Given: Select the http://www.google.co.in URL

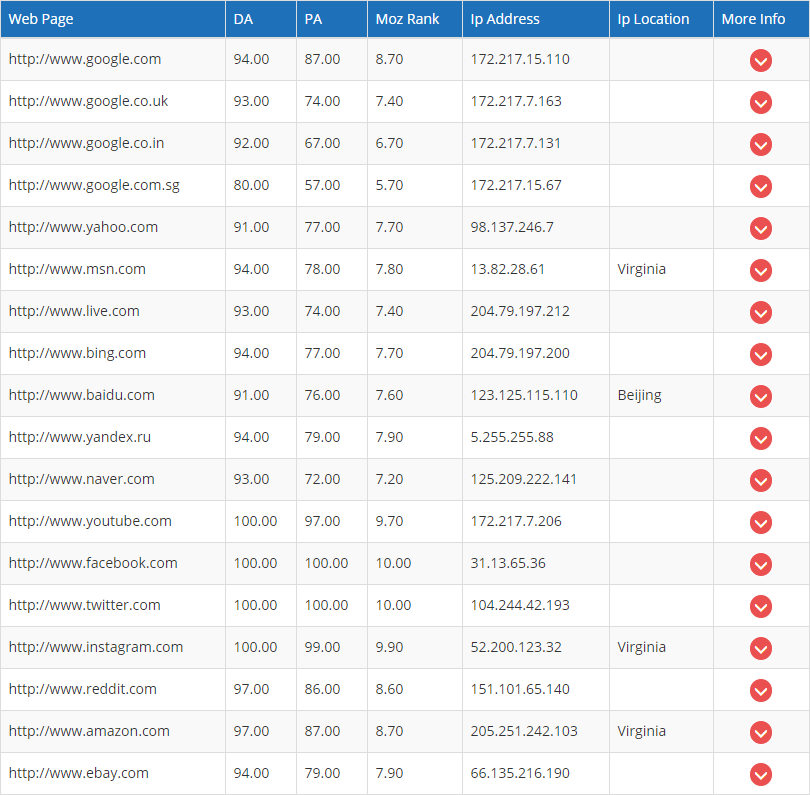Looking at the screenshot, I should pos(86,143).
